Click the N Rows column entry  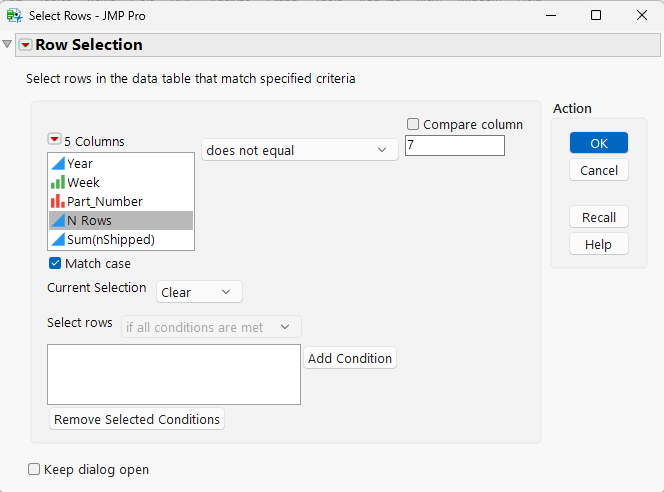[x=89, y=220]
